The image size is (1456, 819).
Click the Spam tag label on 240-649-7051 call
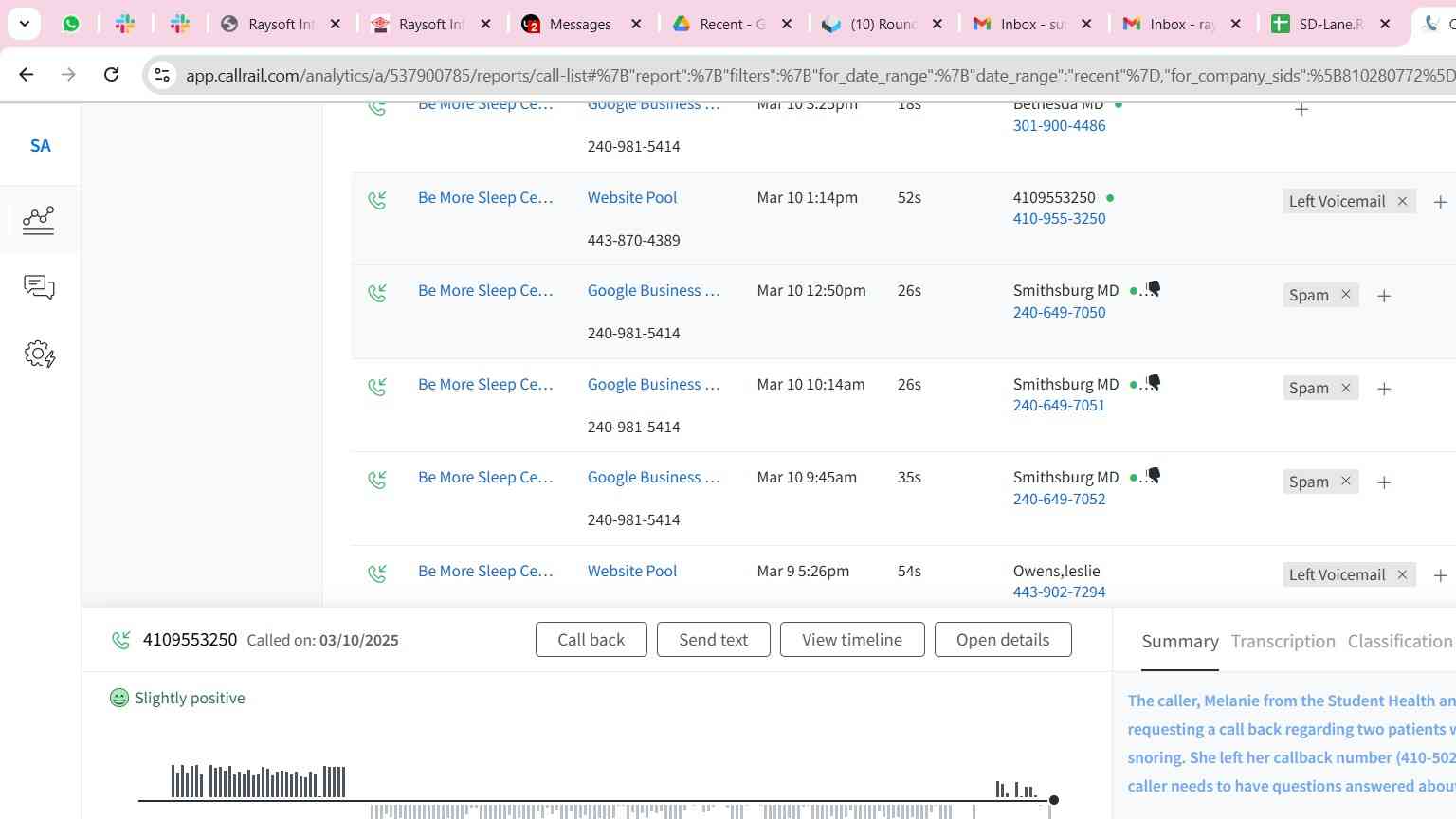pos(1309,388)
